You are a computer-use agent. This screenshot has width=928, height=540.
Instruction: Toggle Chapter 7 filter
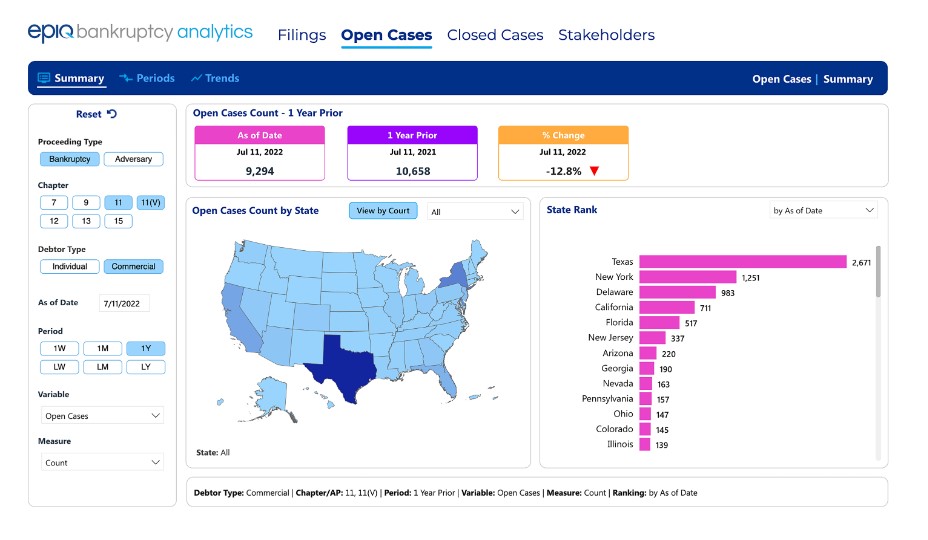pyautogui.click(x=54, y=202)
